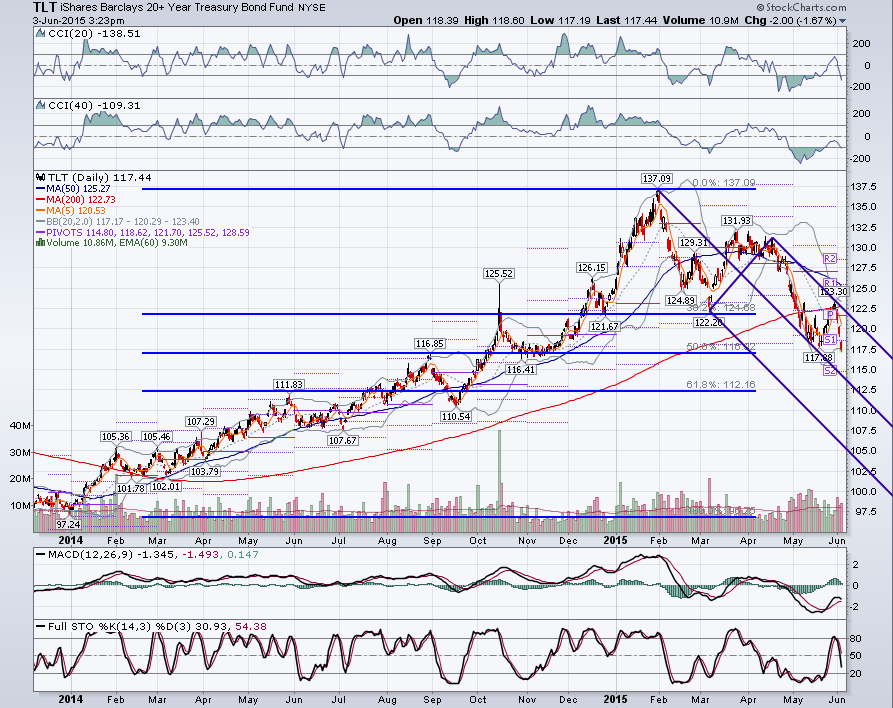The image size is (893, 708).
Task: Click the MA(50) blue legend line
Action: pos(40,189)
